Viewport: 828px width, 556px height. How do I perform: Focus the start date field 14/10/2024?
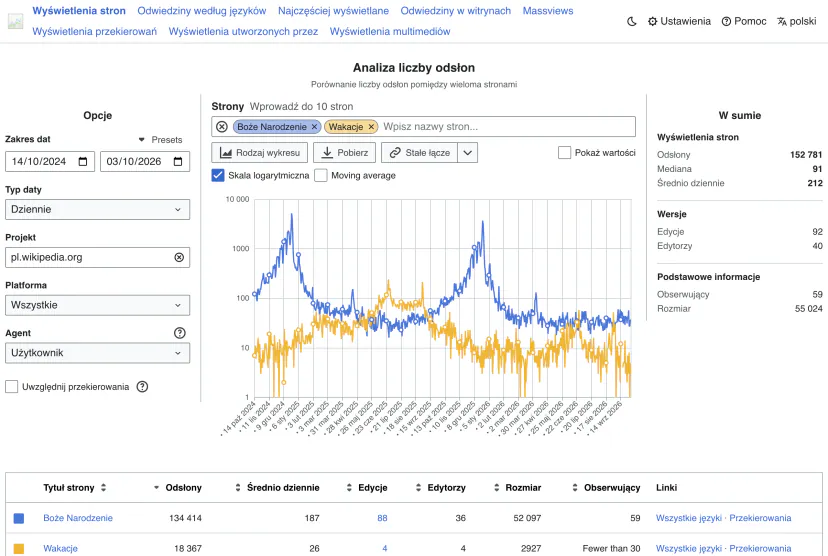(x=50, y=162)
